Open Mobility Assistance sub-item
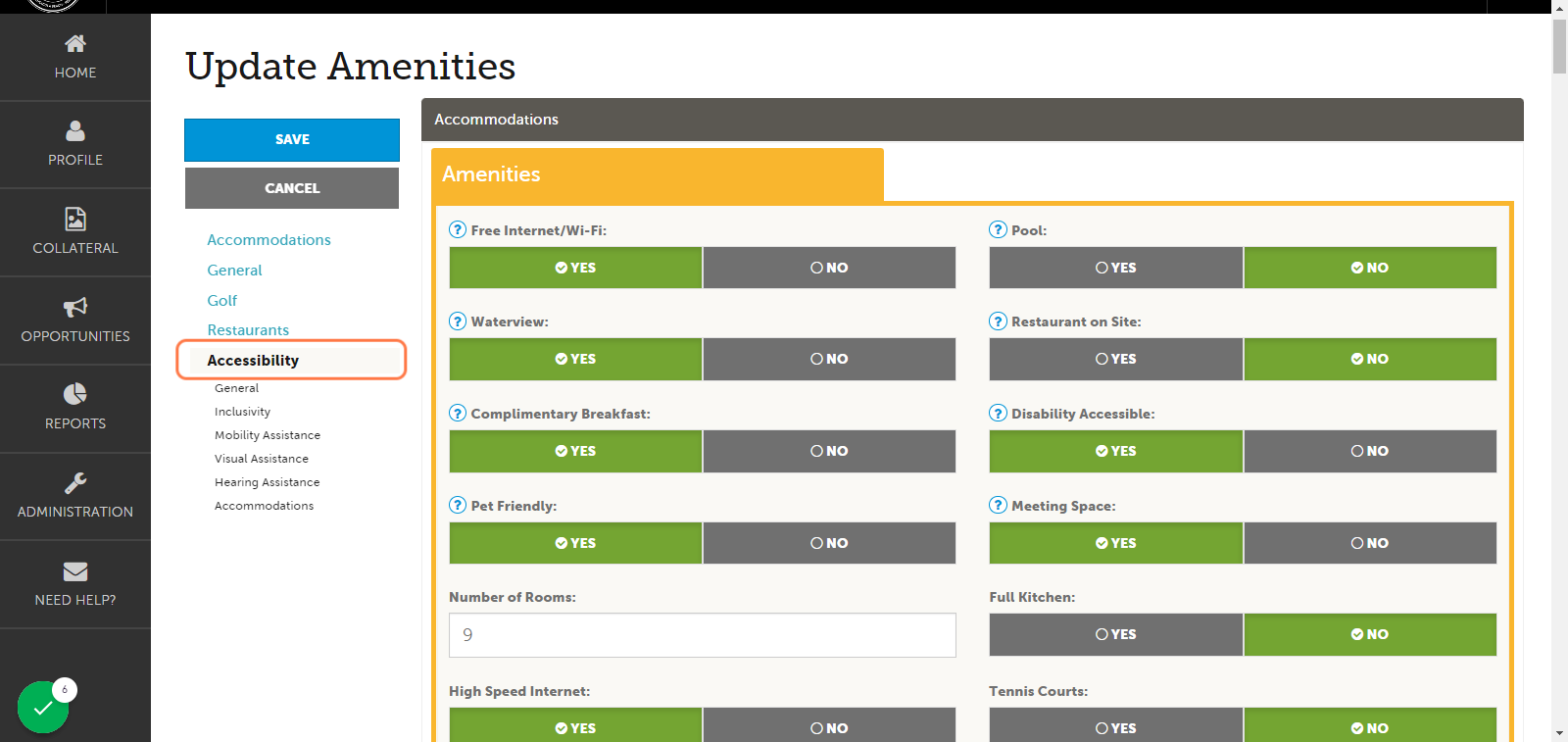The width and height of the screenshot is (1568, 742). pyautogui.click(x=268, y=435)
